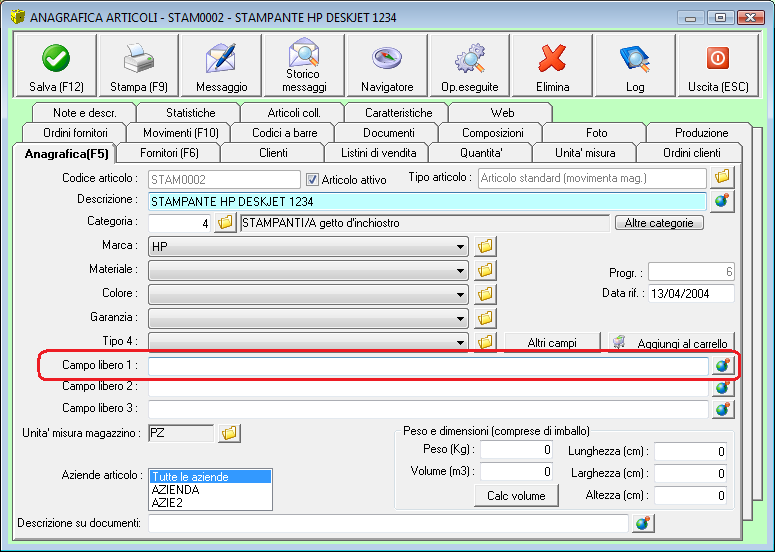The image size is (775, 552).
Task: Switch to the Fornitori (F6) tab
Action: 169,153
